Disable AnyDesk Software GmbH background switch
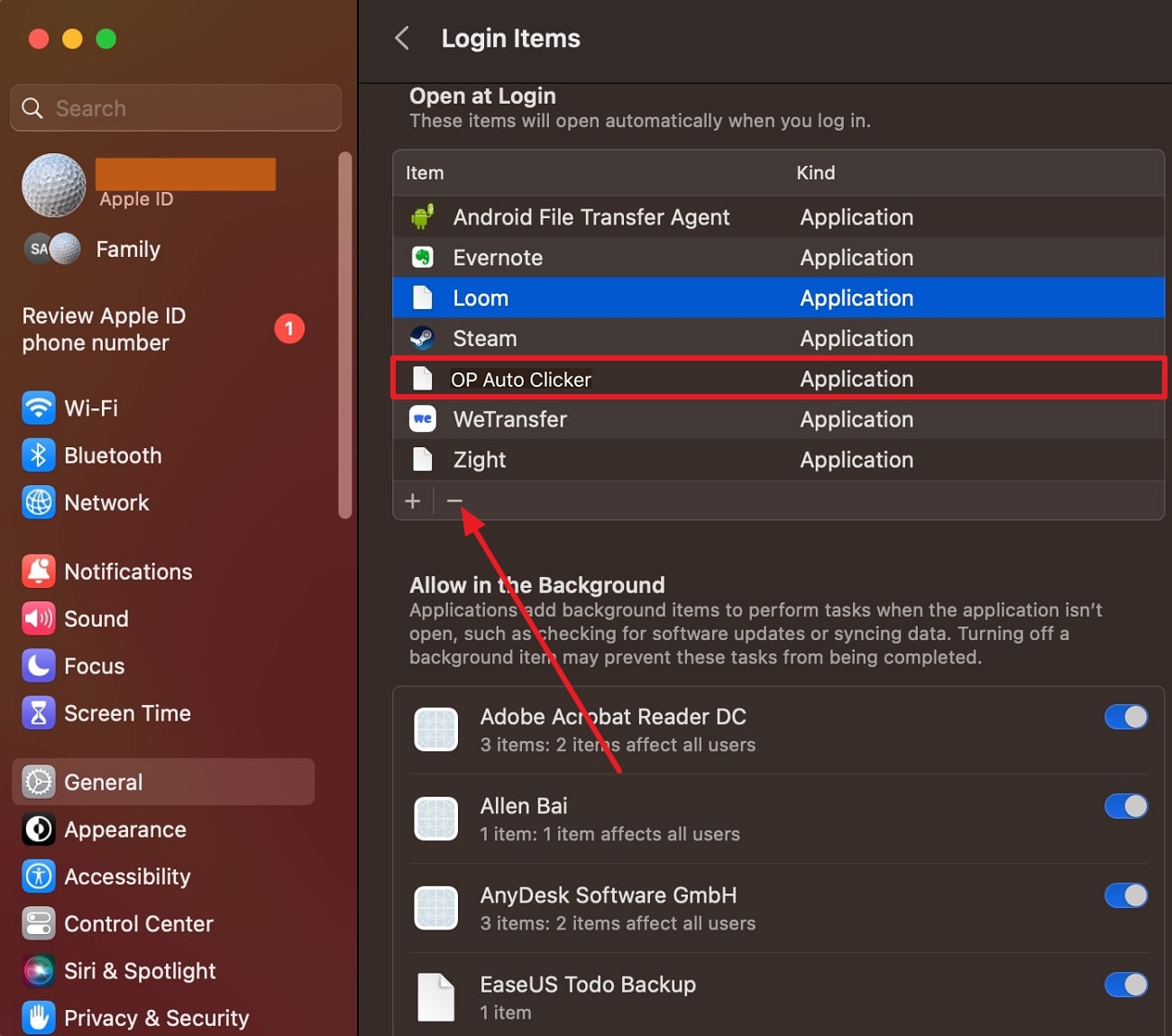Viewport: 1172px width, 1036px height. pos(1126,895)
